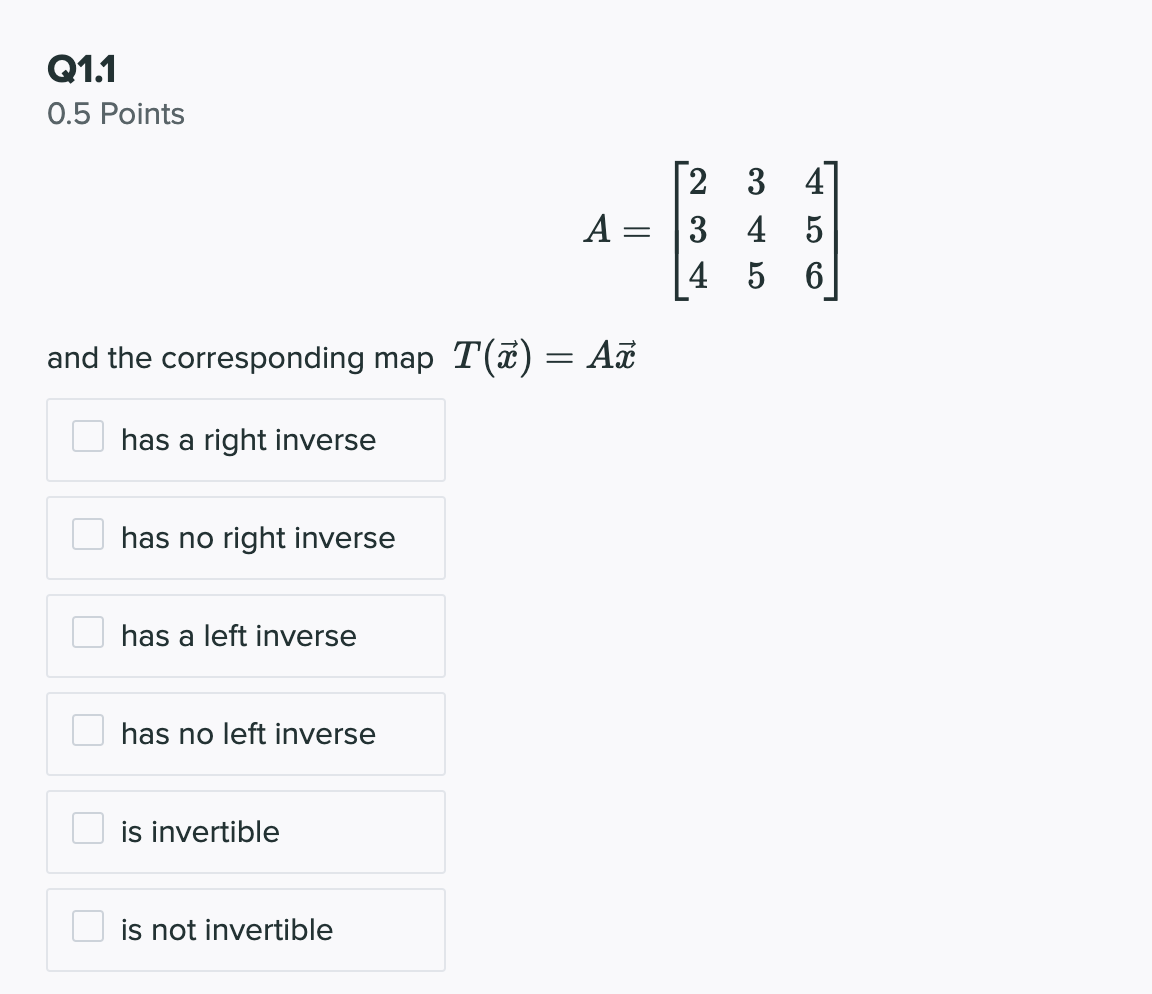
Task: Click the "and the corresponding map" text
Action: pyautogui.click(x=240, y=358)
